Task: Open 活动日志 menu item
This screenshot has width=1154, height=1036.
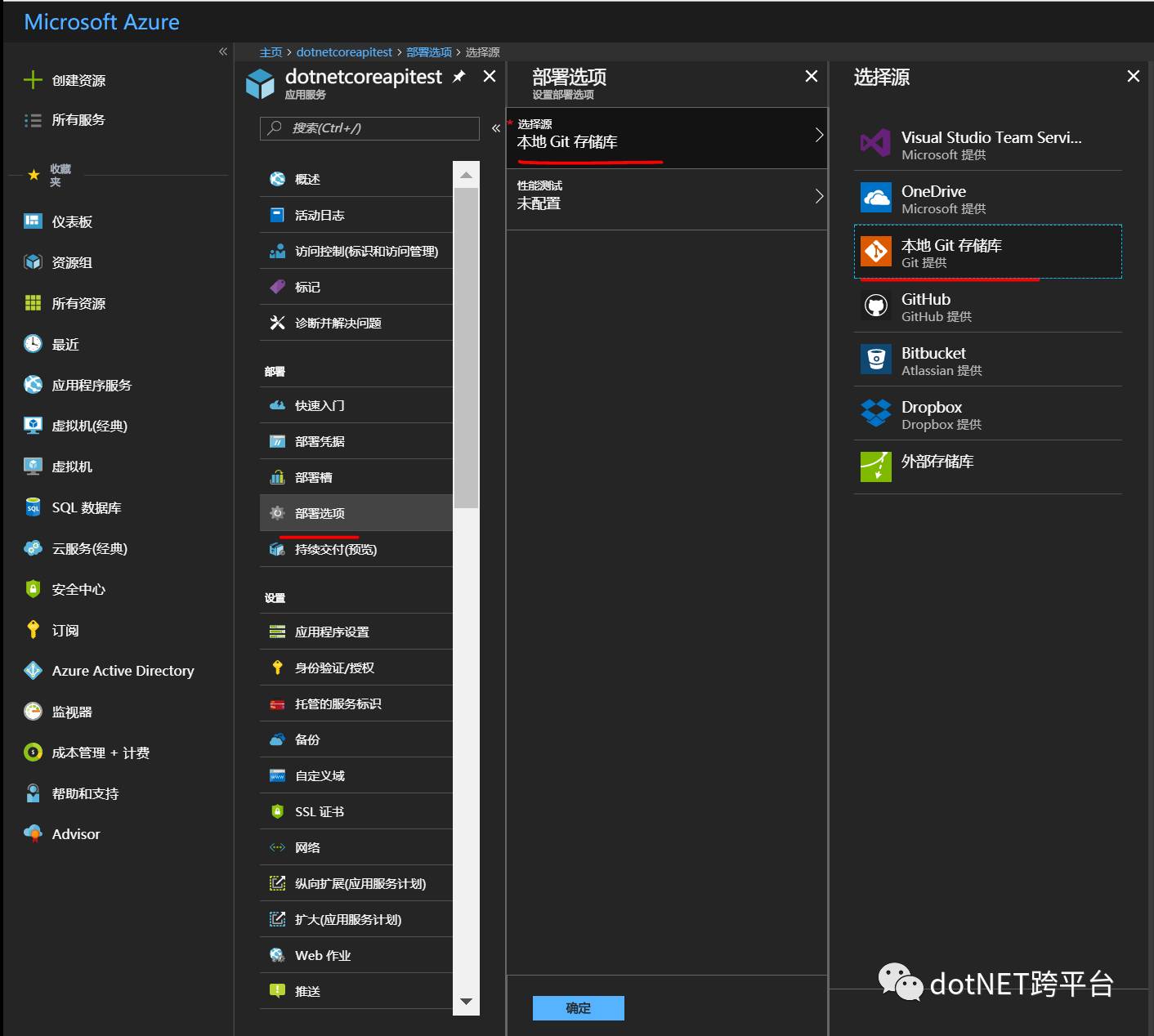Action: click(x=356, y=215)
